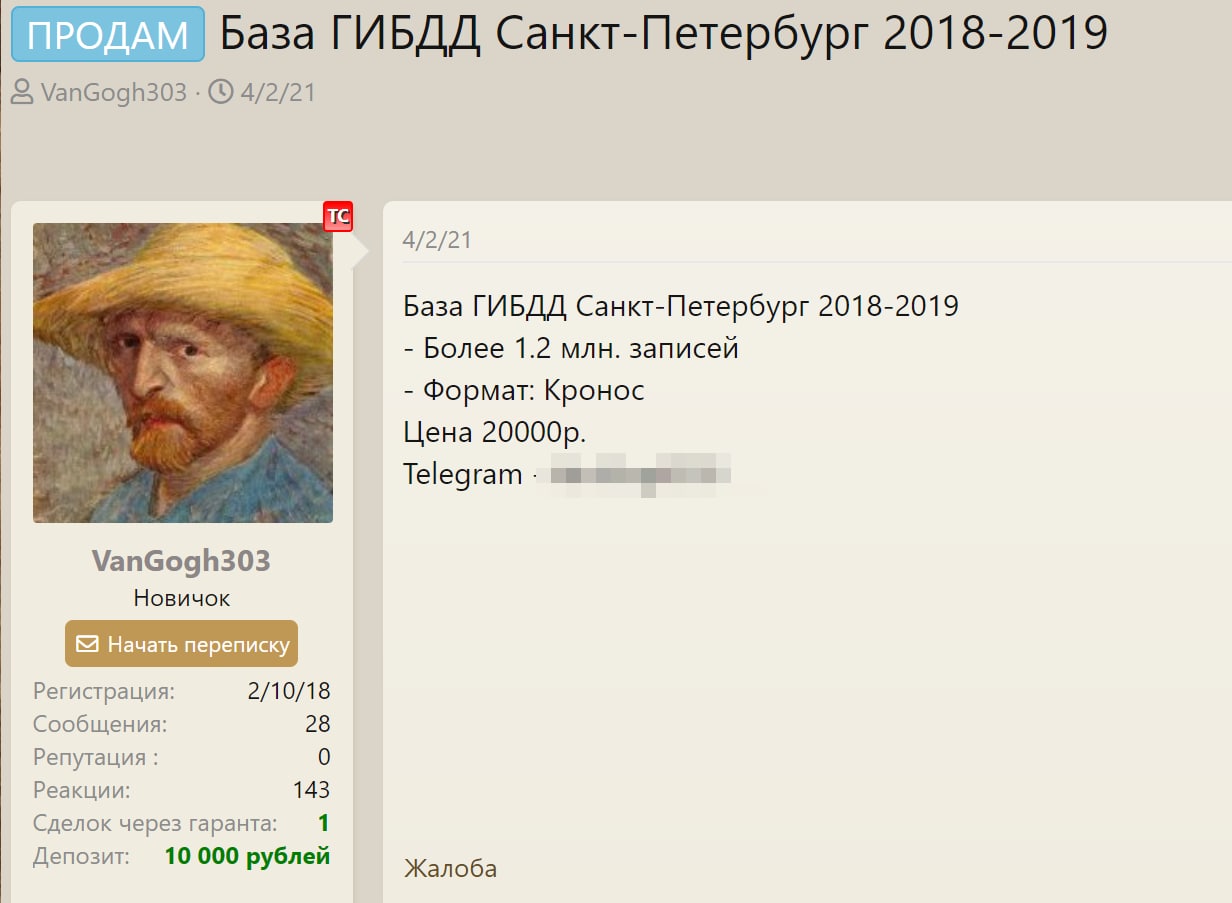
Task: Click the clock icon in thread header
Action: (220, 93)
